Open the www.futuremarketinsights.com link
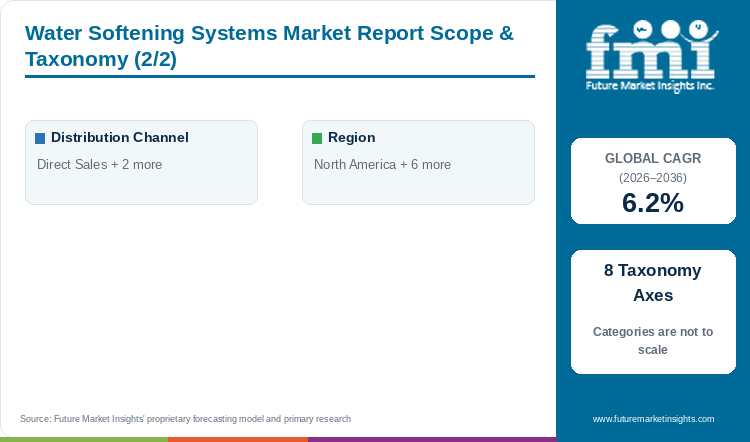 [653, 419]
